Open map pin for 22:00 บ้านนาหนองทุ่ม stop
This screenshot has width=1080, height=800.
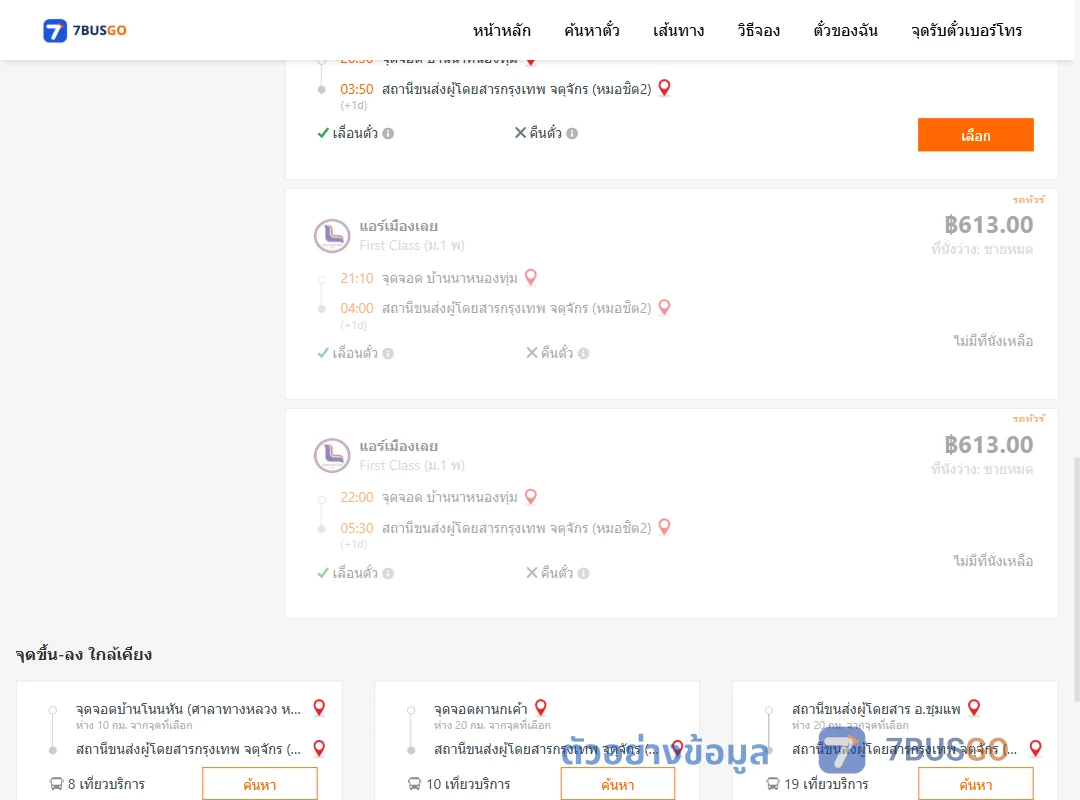531,496
